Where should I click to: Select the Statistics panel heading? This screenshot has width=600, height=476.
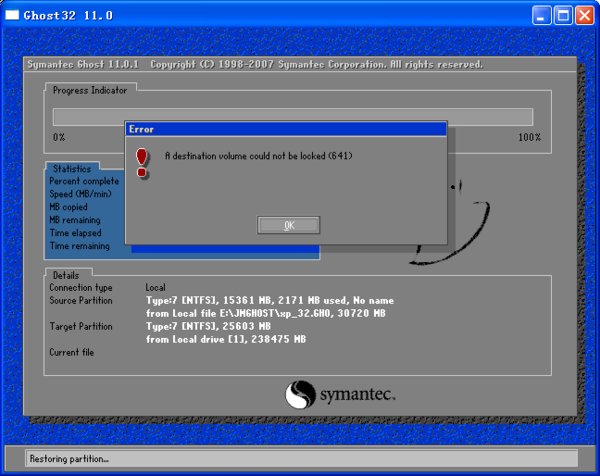pyautogui.click(x=72, y=169)
